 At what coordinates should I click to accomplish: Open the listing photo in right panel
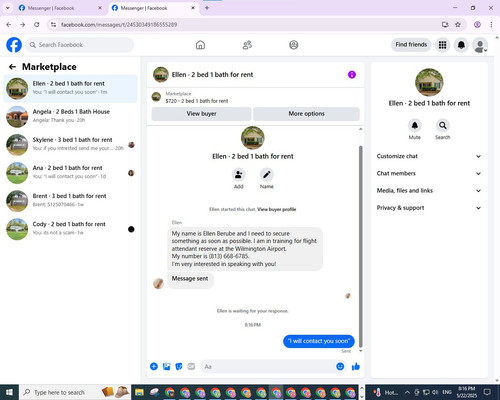coord(429,82)
